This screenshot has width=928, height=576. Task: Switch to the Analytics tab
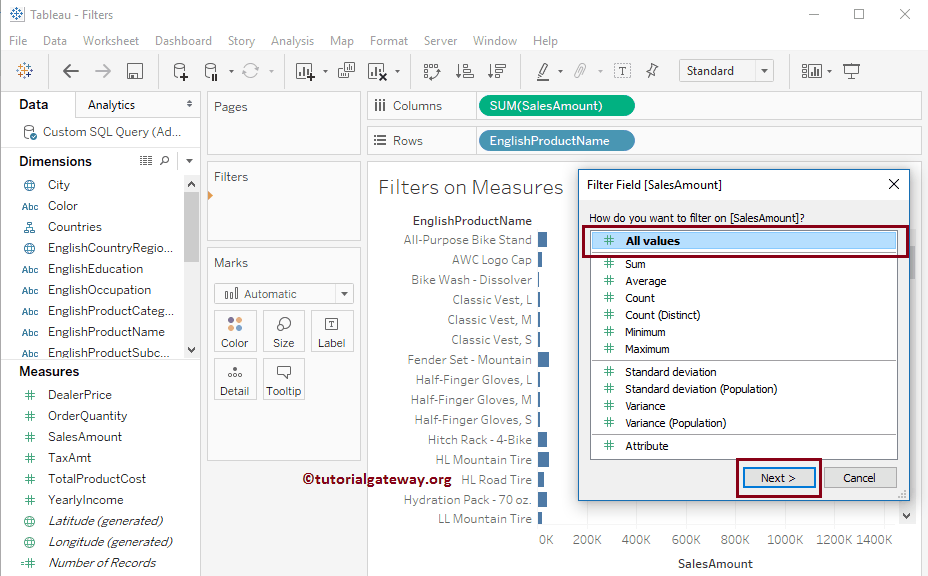[112, 105]
